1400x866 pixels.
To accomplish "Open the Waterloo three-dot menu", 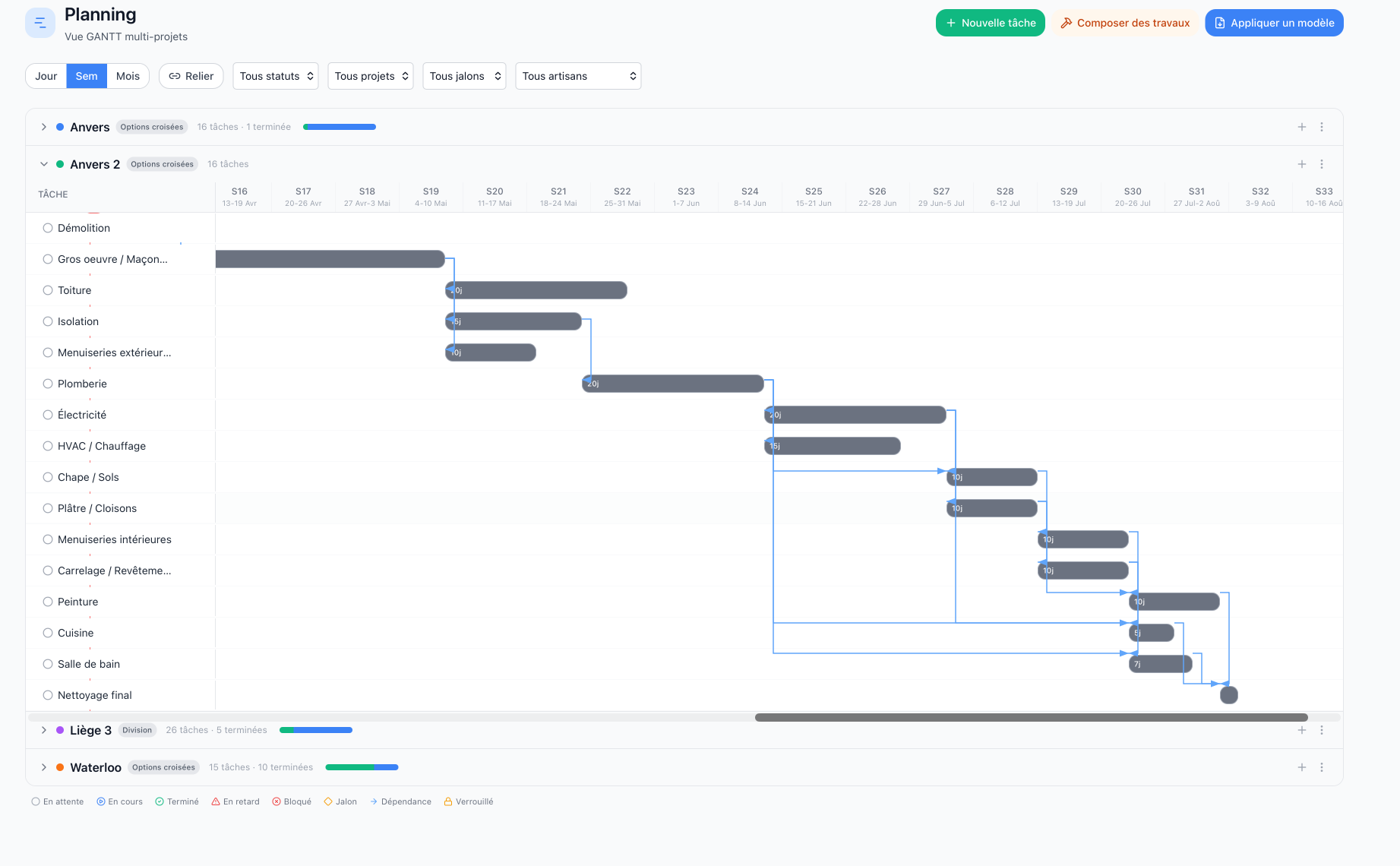I will pos(1322,767).
